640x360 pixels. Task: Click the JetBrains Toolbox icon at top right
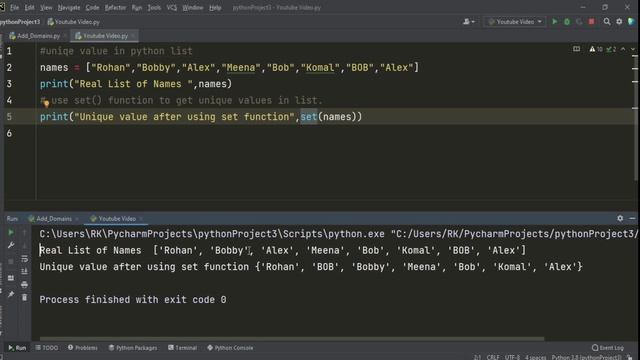[x=631, y=22]
